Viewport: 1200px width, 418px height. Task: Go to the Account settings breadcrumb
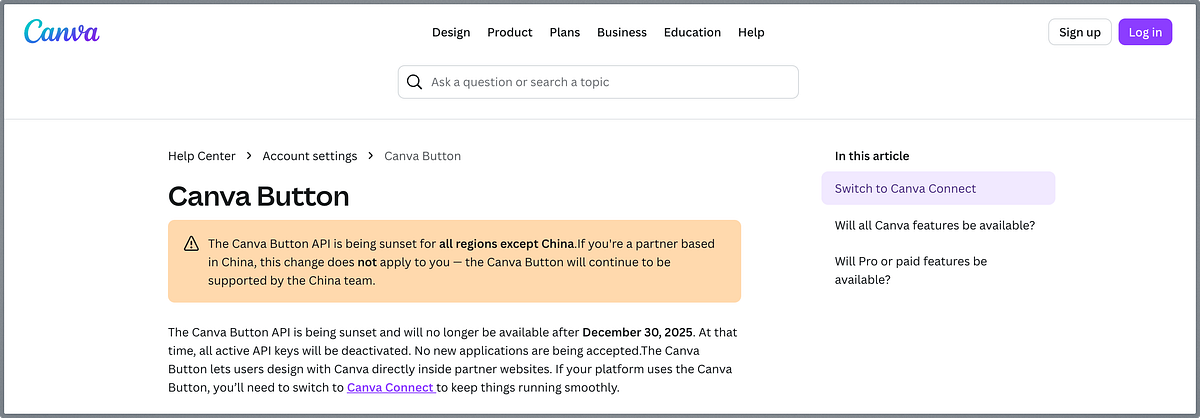(310, 156)
